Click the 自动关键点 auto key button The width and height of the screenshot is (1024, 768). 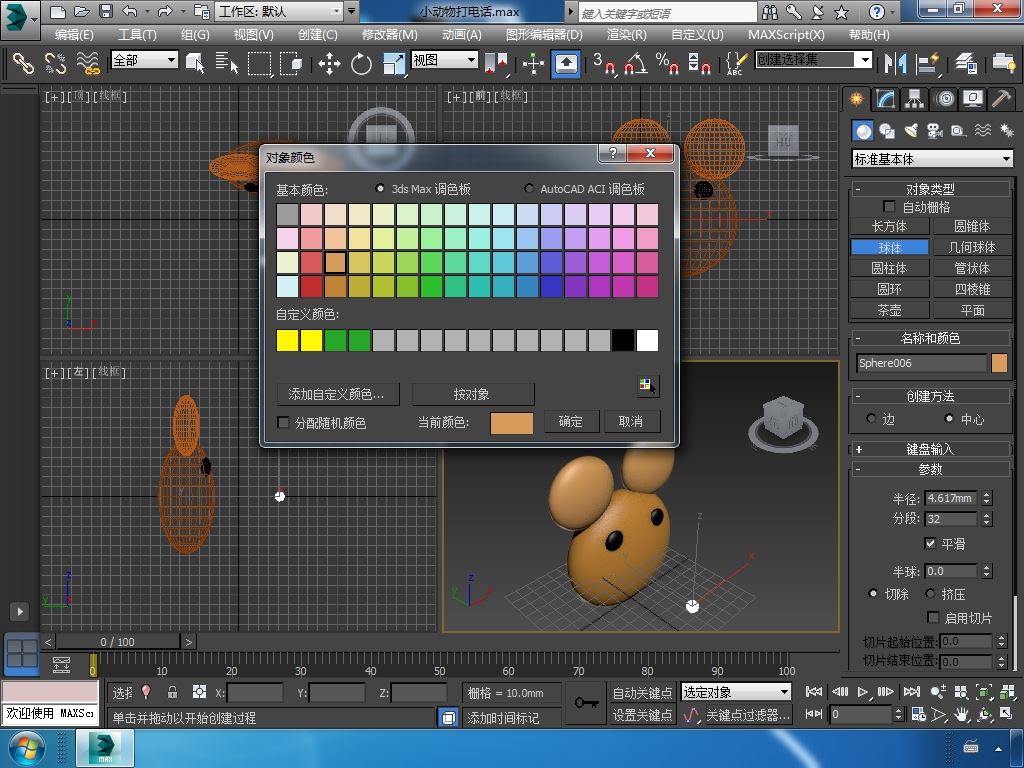point(642,692)
